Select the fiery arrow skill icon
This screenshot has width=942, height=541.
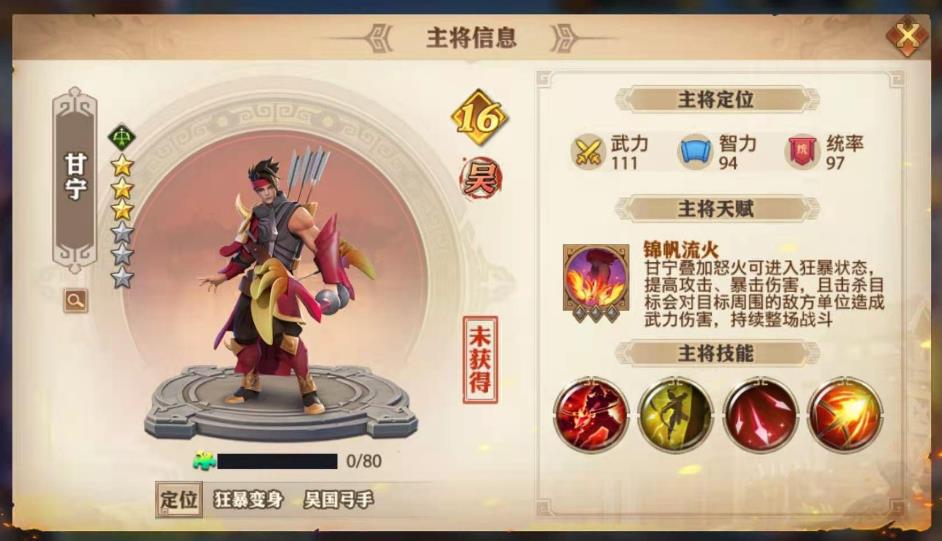pos(845,414)
